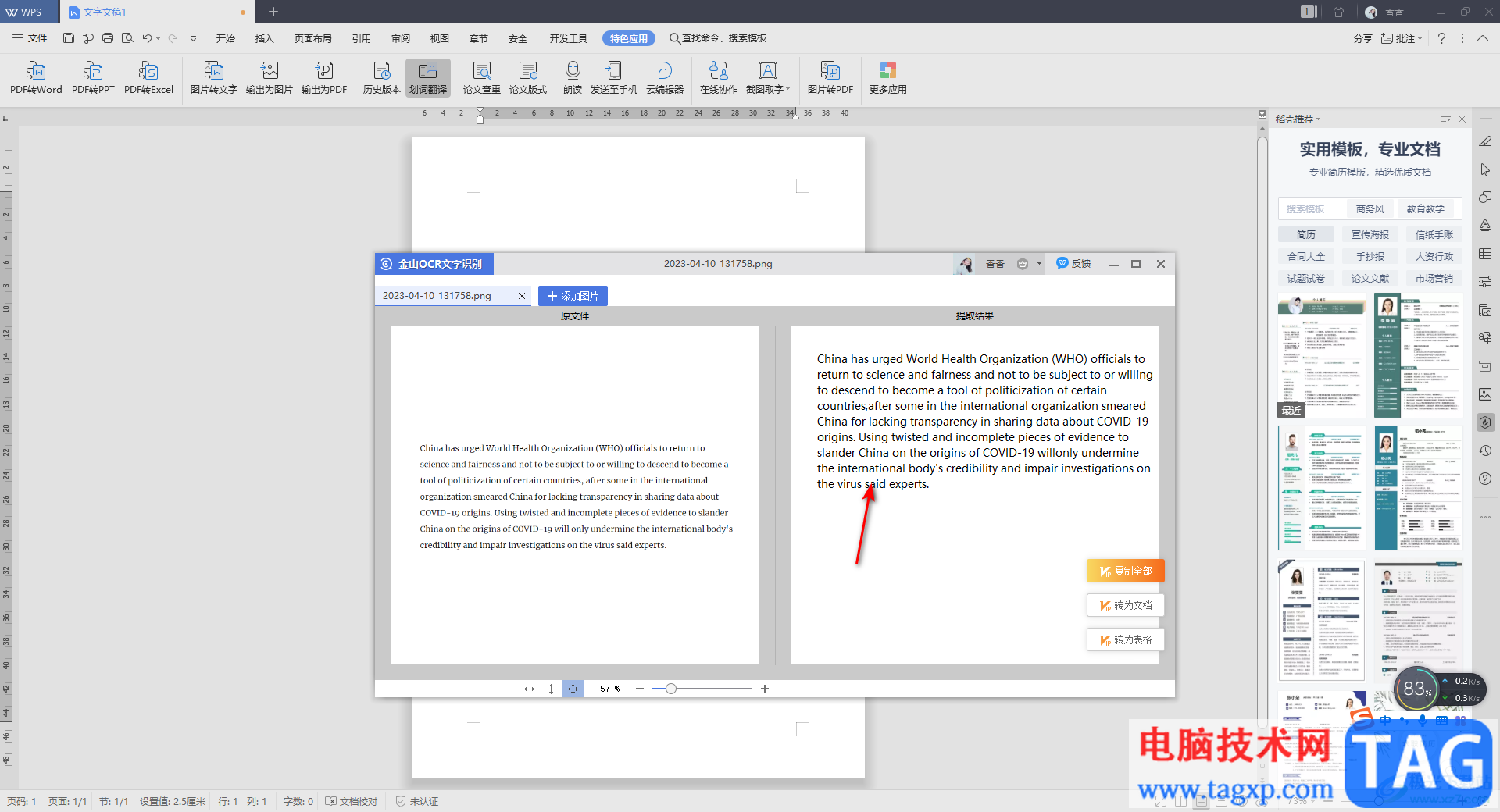Viewport: 1500px width, 812px height.
Task: Click the 分享 share button
Action: [1363, 38]
